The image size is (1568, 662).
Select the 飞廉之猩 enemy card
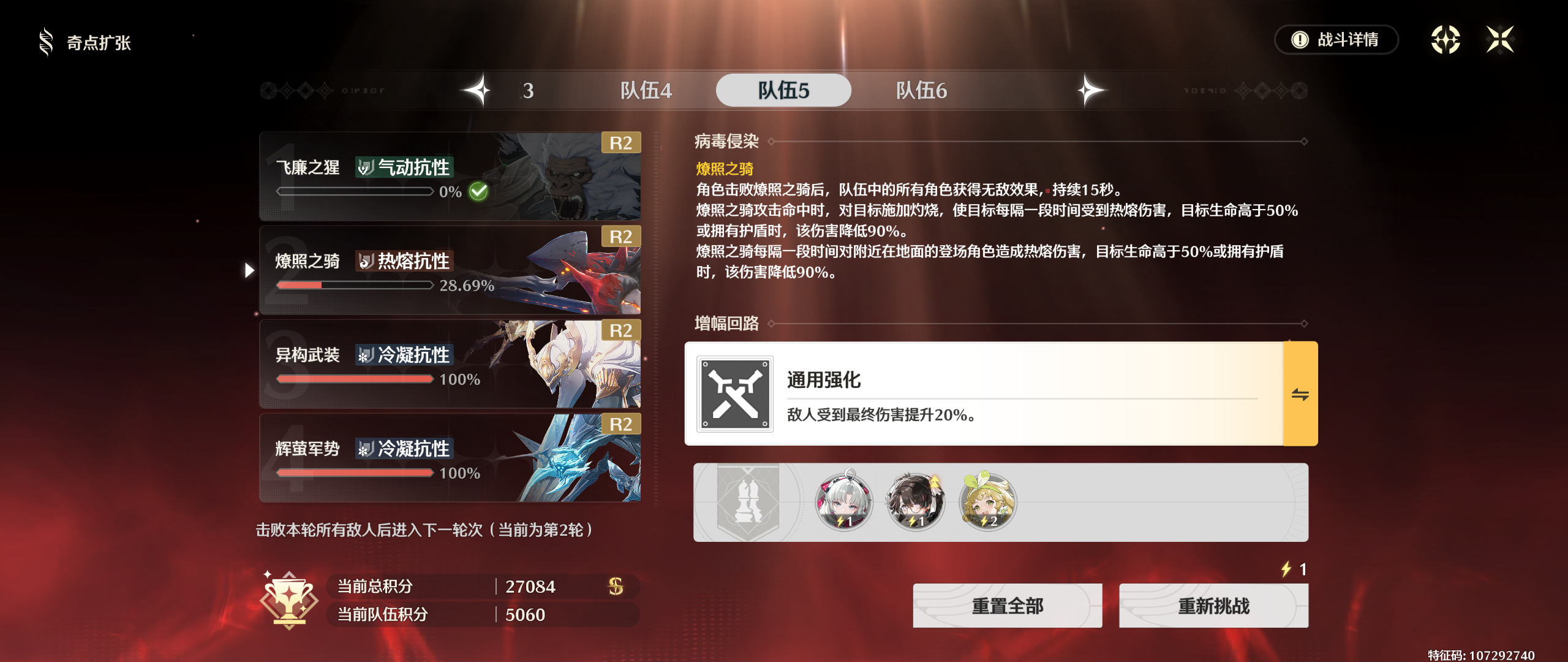tap(450, 176)
